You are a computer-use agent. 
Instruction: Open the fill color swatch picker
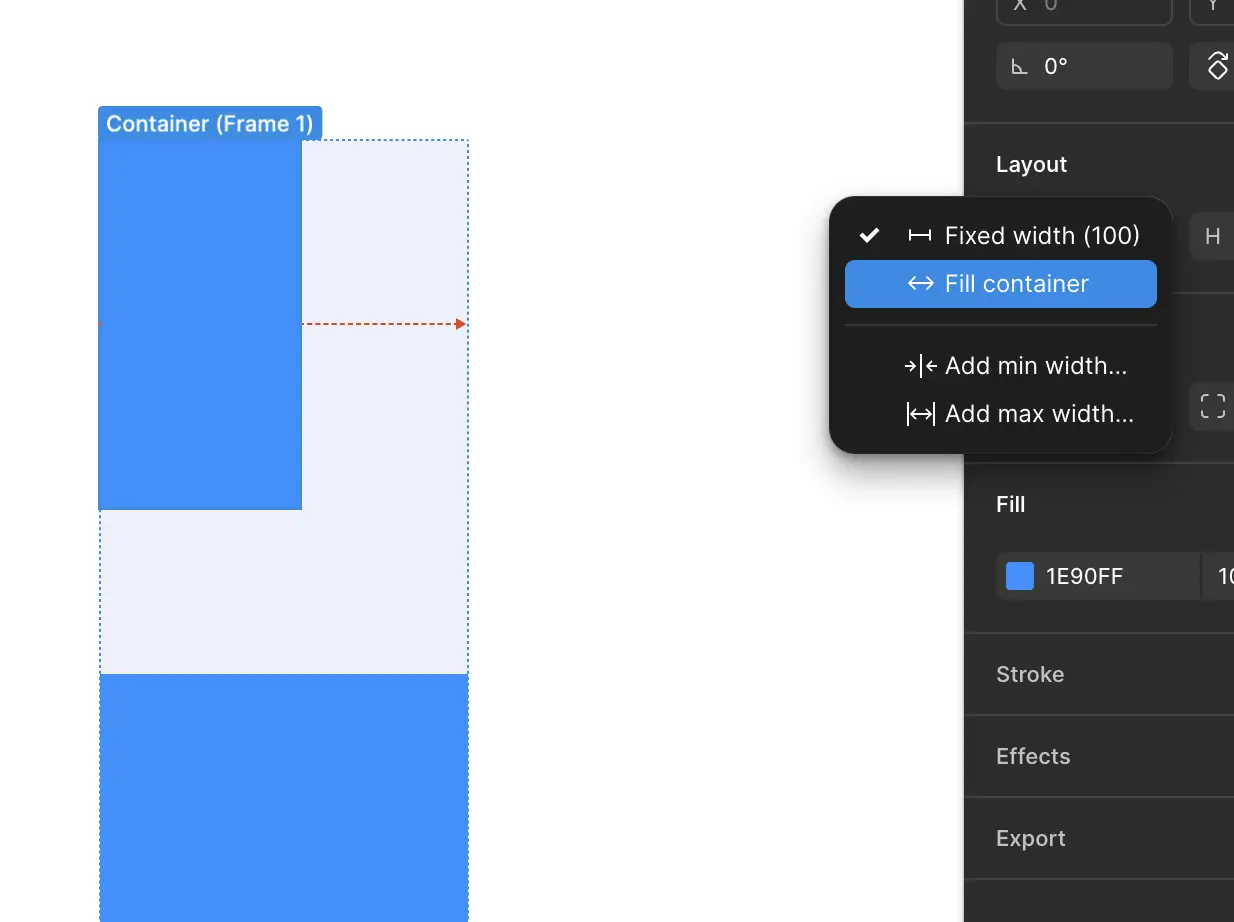point(1019,576)
